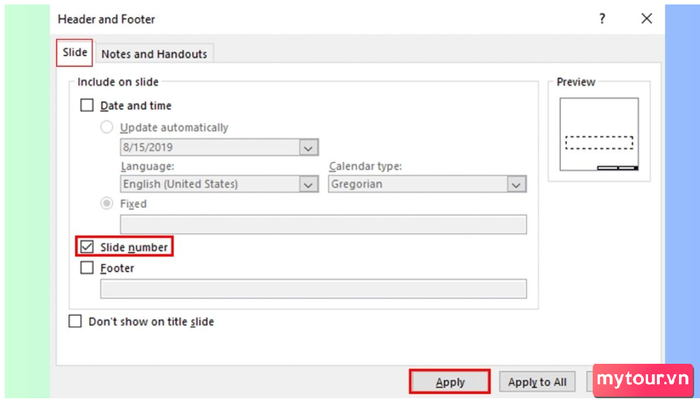Choose the Fixed radio option
700x405 pixels.
107,203
